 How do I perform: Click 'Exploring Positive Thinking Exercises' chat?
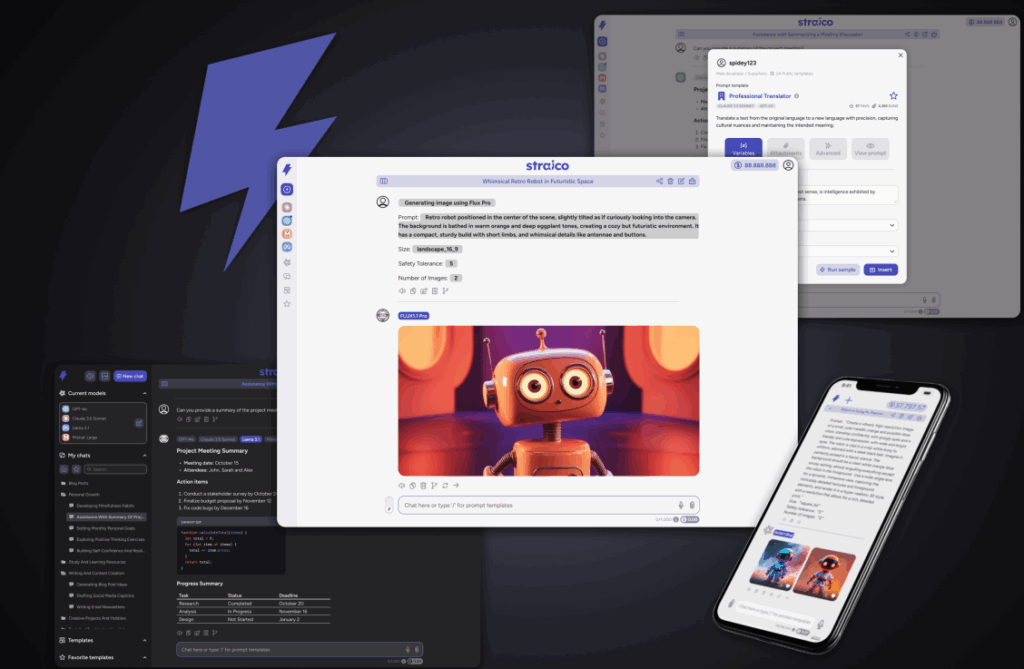tap(108, 540)
